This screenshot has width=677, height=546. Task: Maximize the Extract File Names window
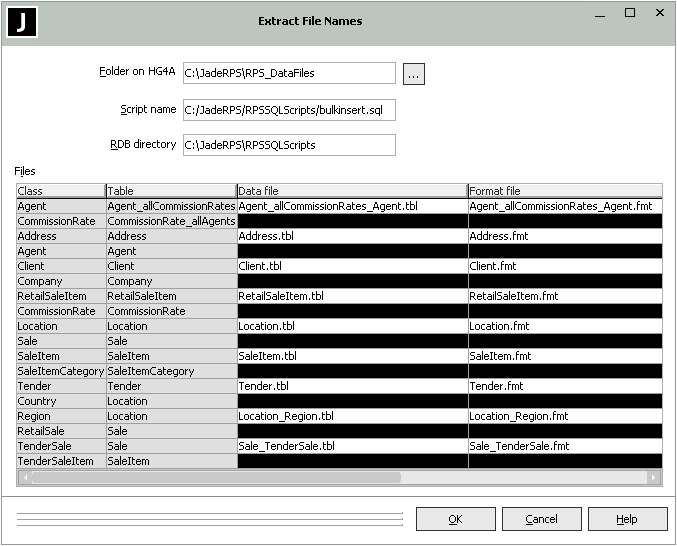click(630, 14)
